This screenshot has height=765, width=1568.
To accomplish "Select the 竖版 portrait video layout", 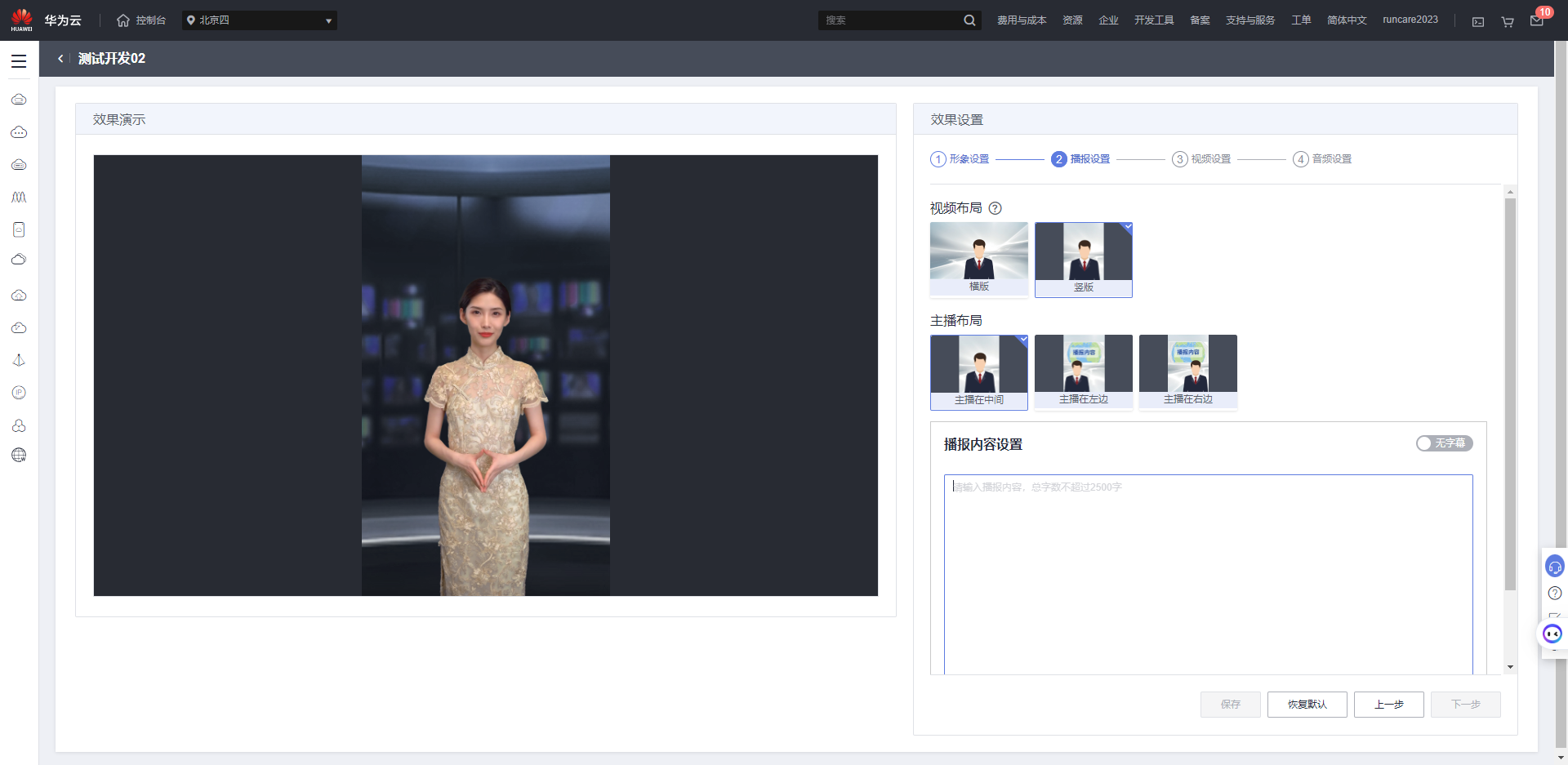I will click(1084, 260).
